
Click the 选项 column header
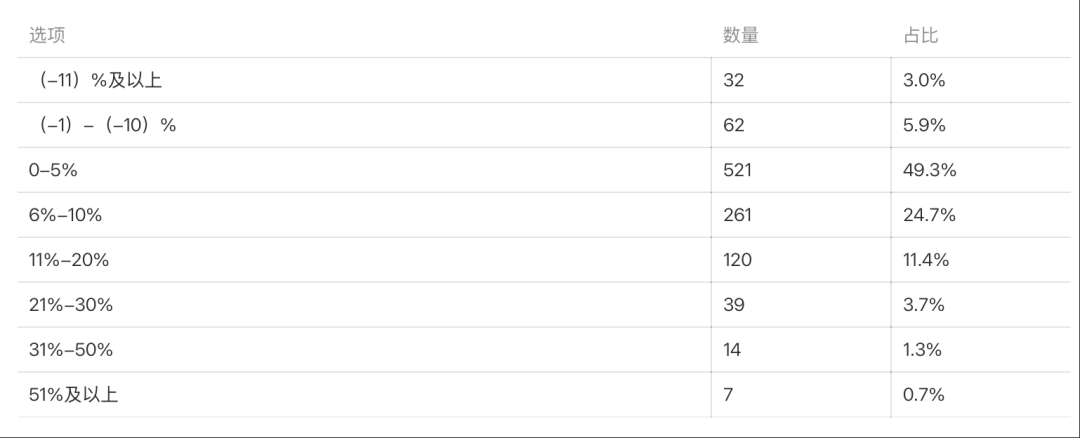[47, 36]
